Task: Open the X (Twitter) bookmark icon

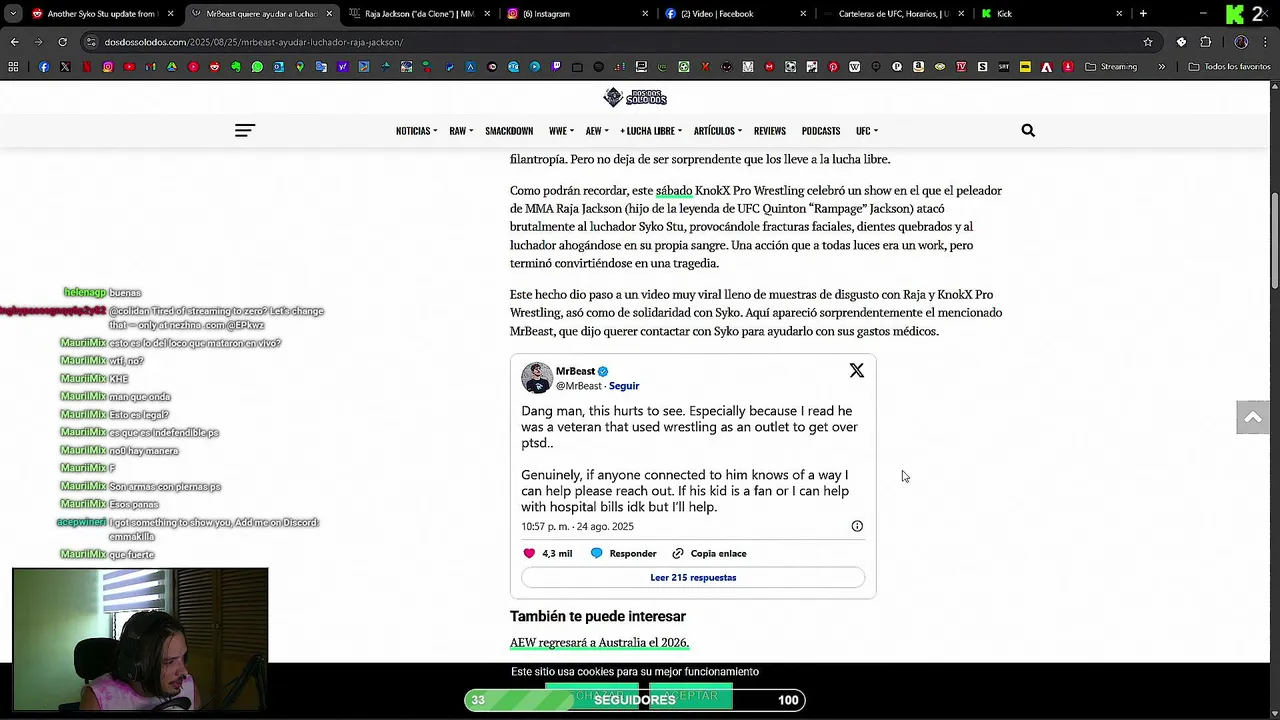Action: pyautogui.click(x=65, y=67)
